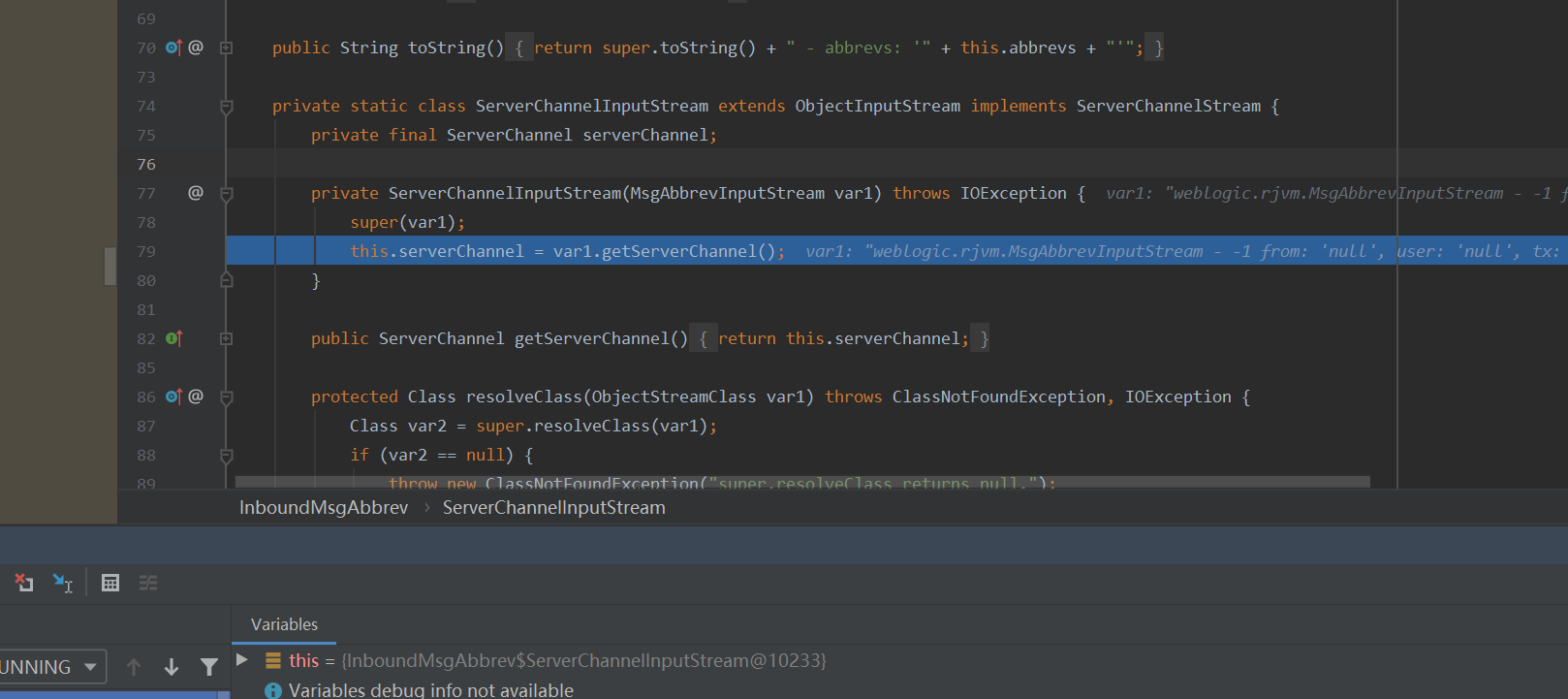
Task: Click the override gutter icon on line 86
Action: click(x=173, y=397)
